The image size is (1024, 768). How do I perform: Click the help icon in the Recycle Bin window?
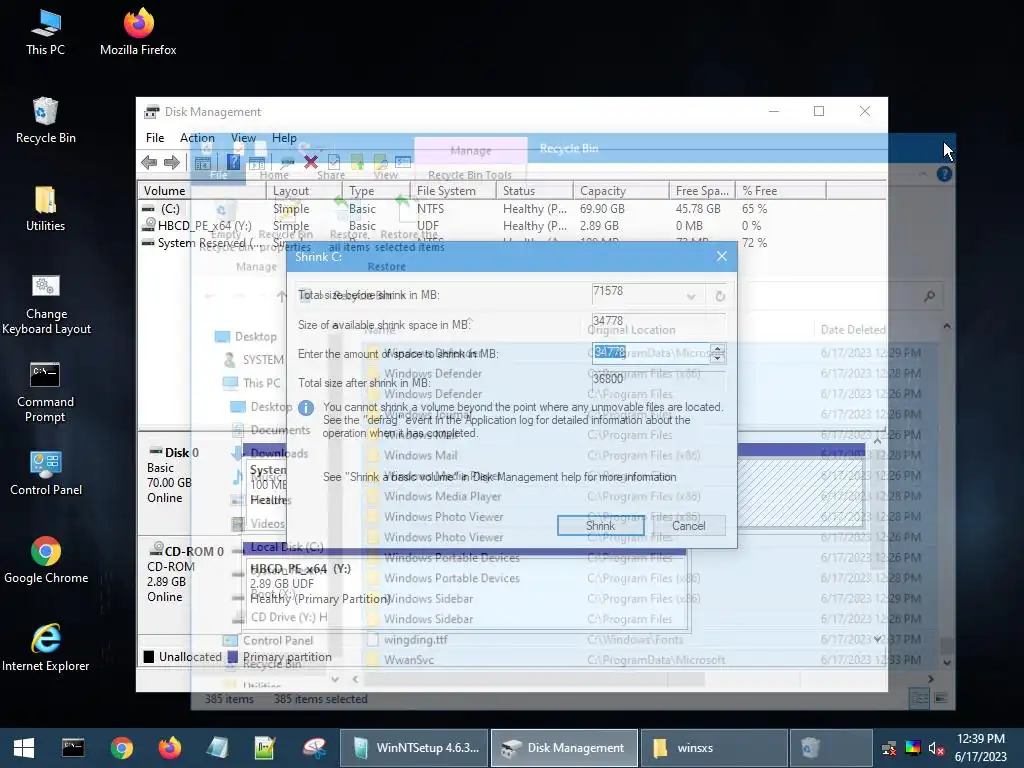point(944,174)
